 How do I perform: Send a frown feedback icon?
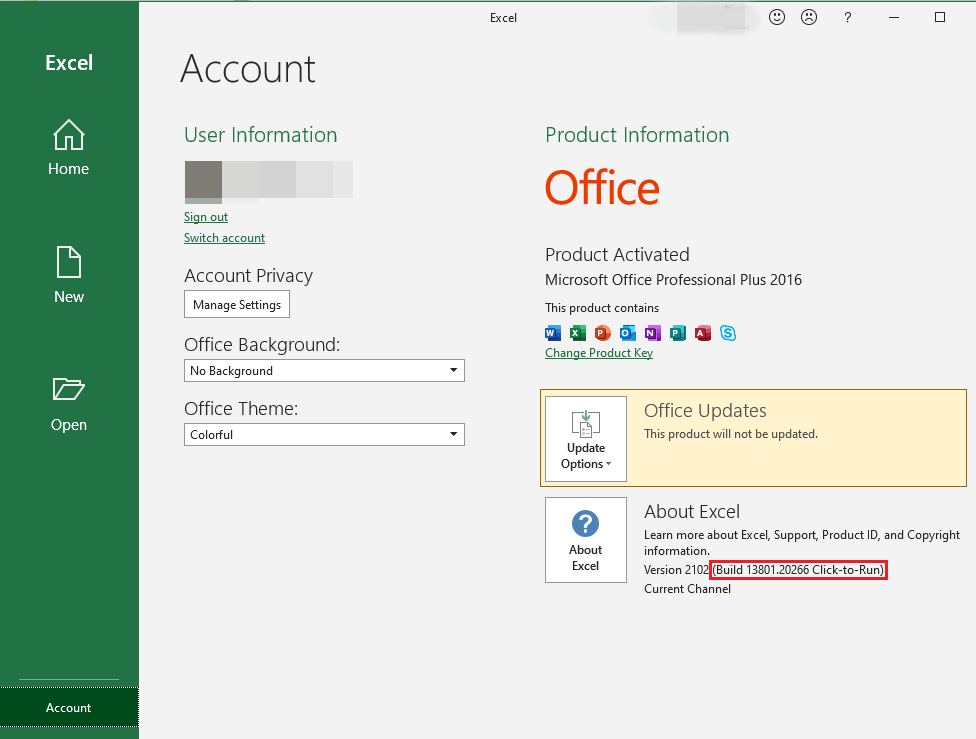pyautogui.click(x=809, y=17)
